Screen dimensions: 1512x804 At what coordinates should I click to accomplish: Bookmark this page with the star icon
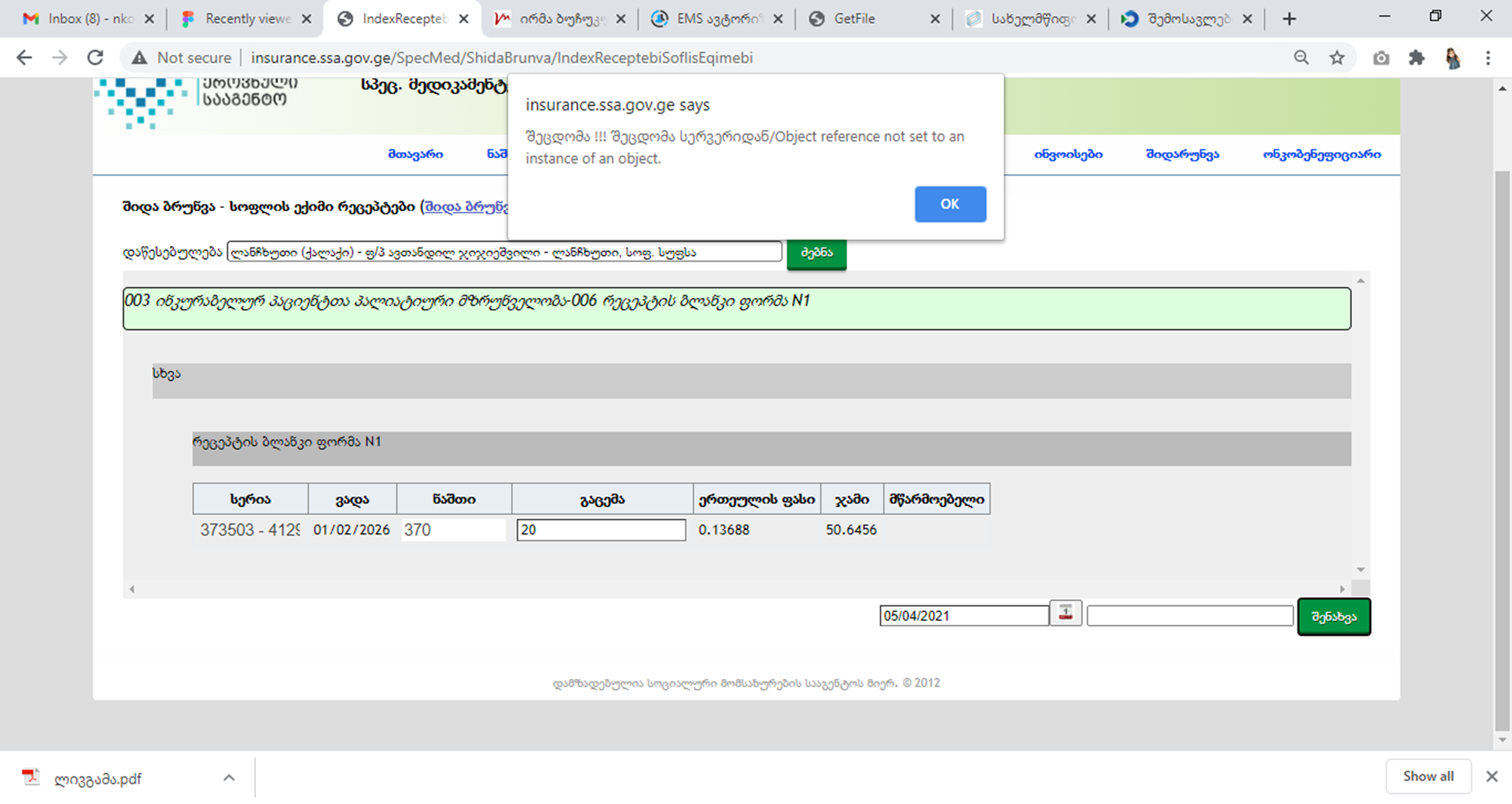click(x=1336, y=58)
